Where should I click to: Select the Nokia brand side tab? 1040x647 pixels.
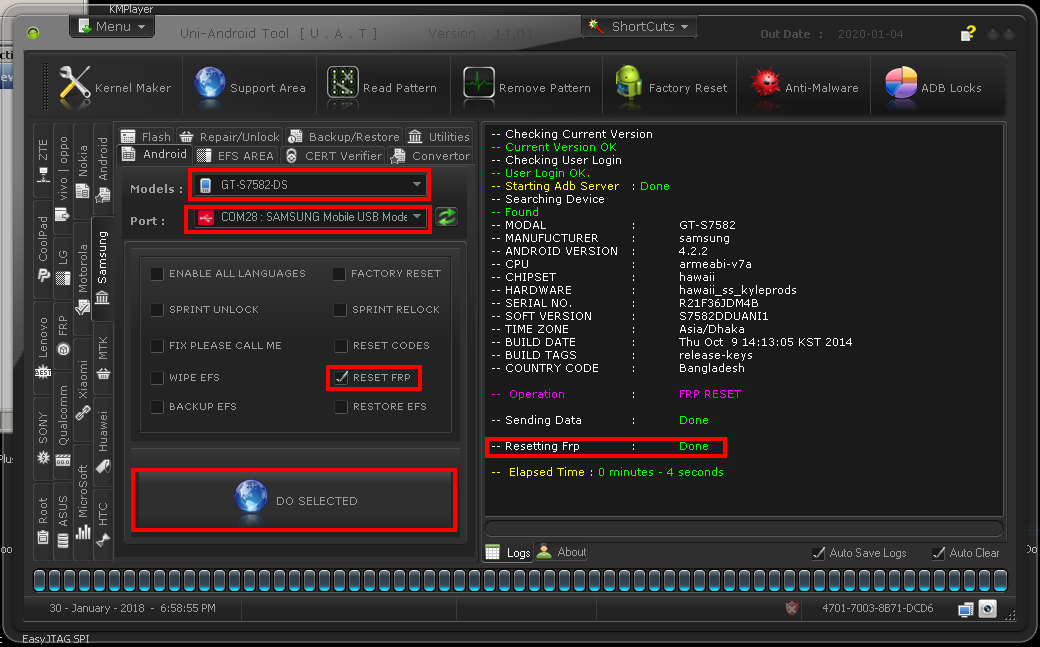tap(83, 171)
